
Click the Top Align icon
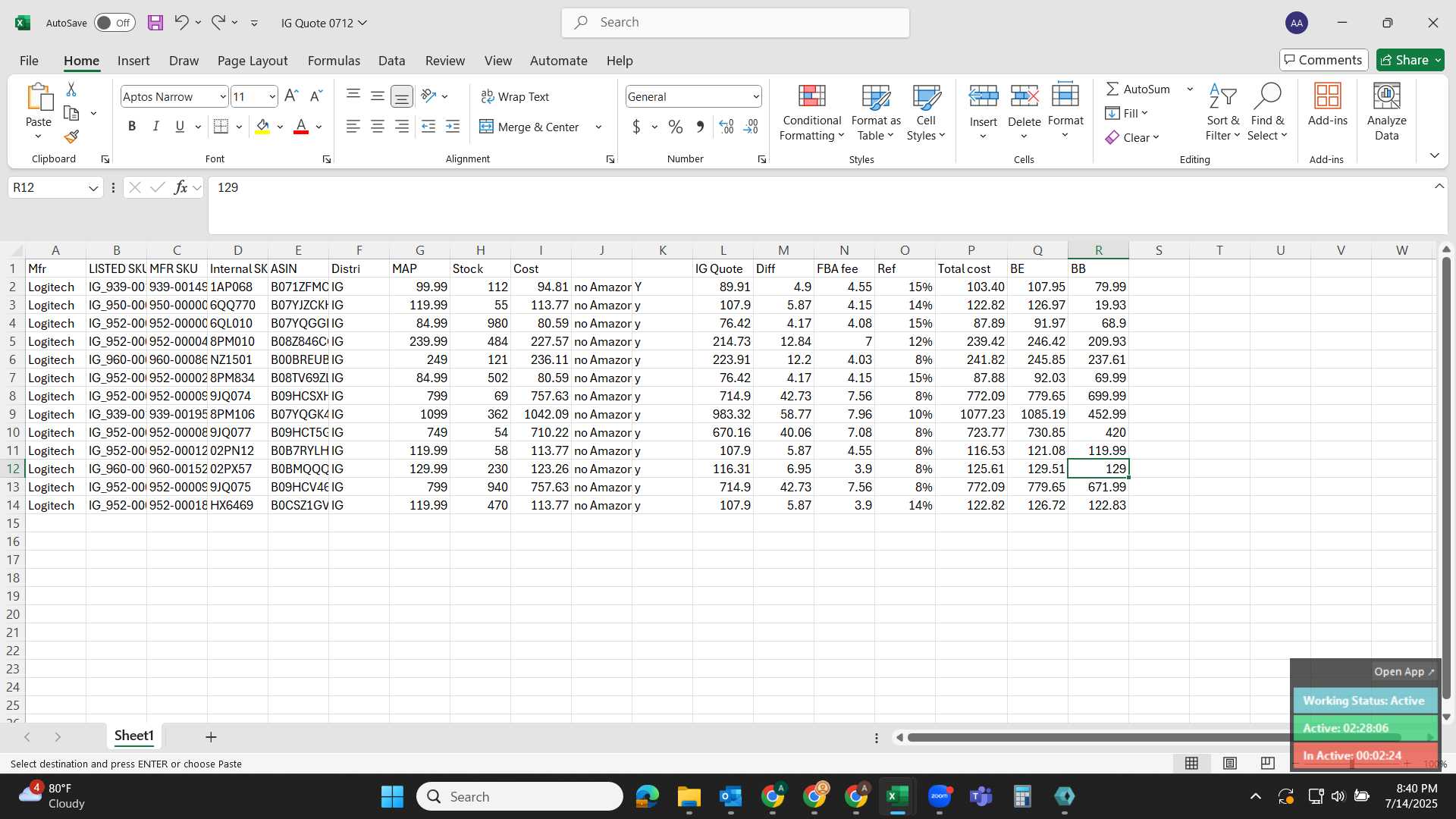pyautogui.click(x=353, y=95)
